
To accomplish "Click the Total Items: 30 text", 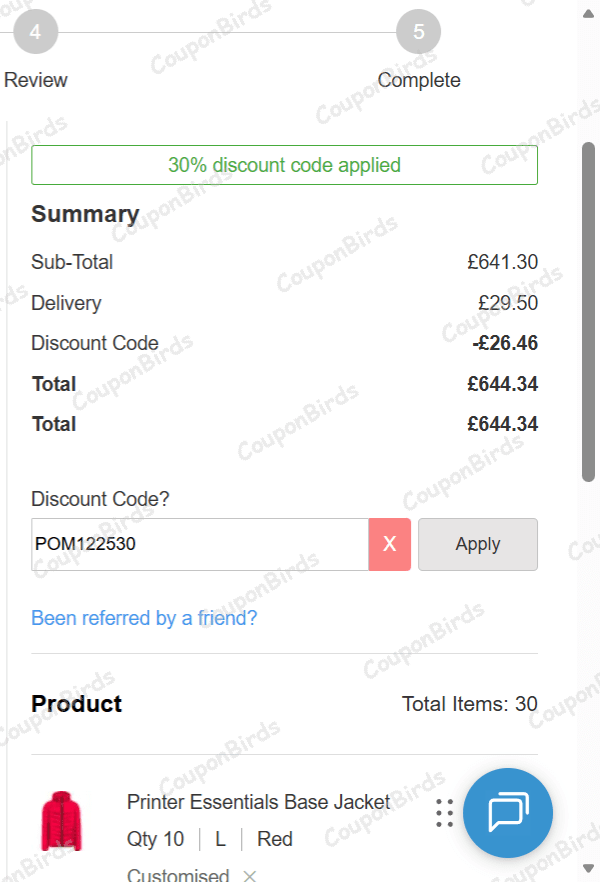I will [469, 704].
